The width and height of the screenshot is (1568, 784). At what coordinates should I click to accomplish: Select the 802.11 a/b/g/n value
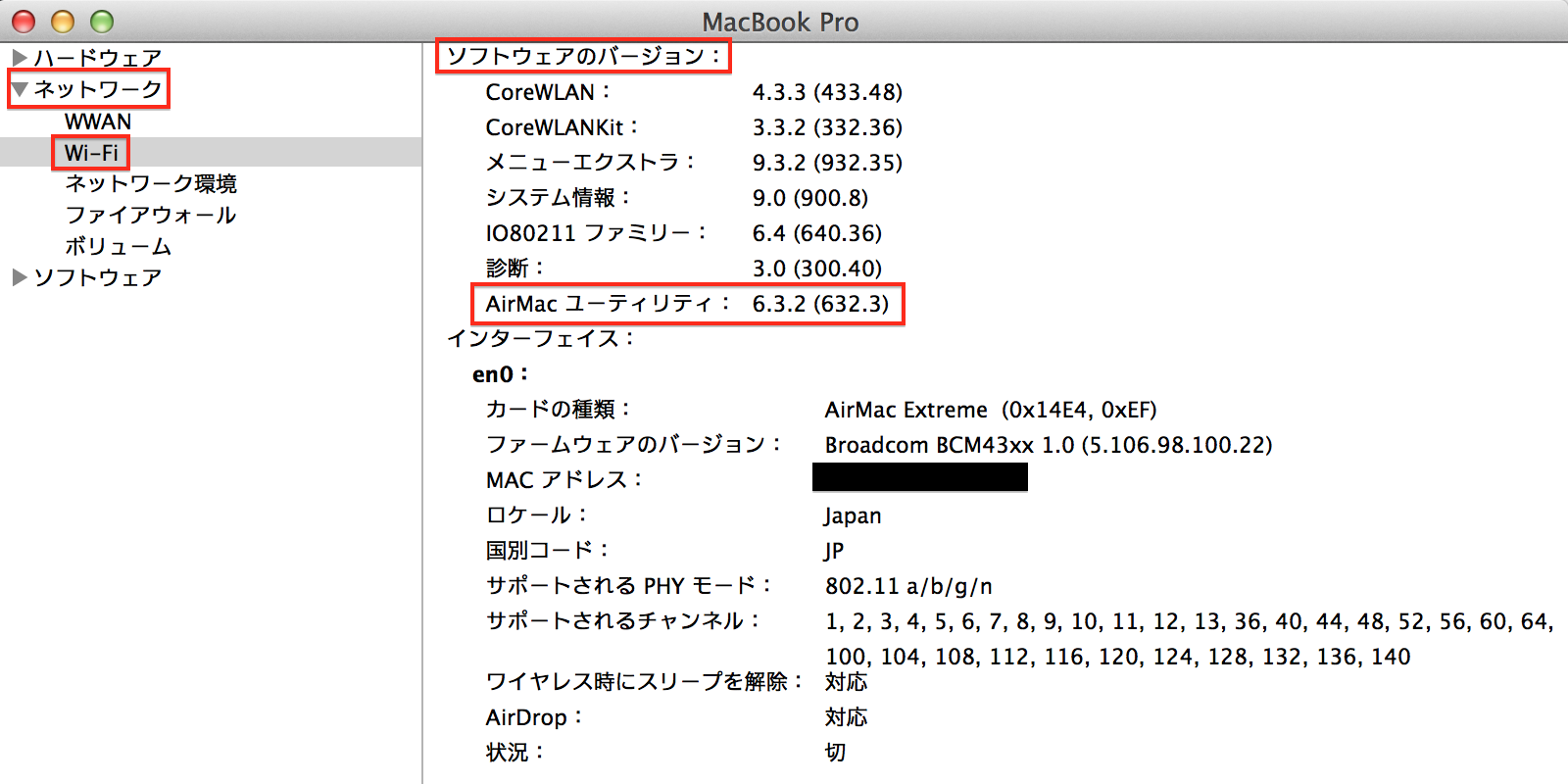[x=908, y=586]
